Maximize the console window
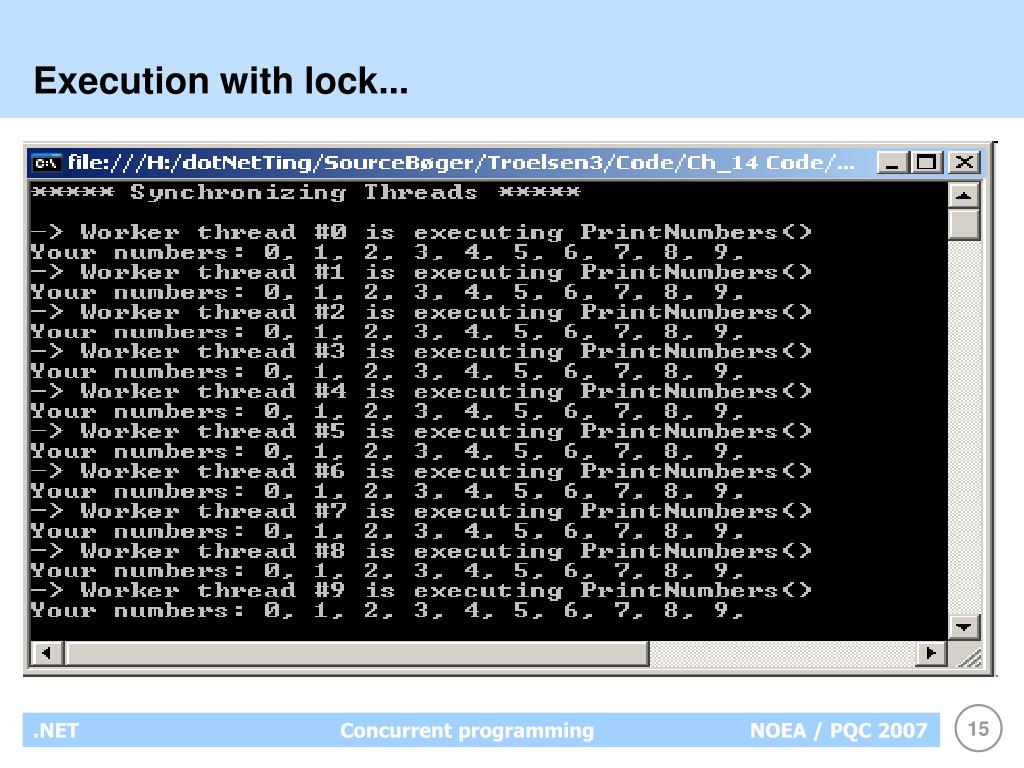 coord(926,162)
